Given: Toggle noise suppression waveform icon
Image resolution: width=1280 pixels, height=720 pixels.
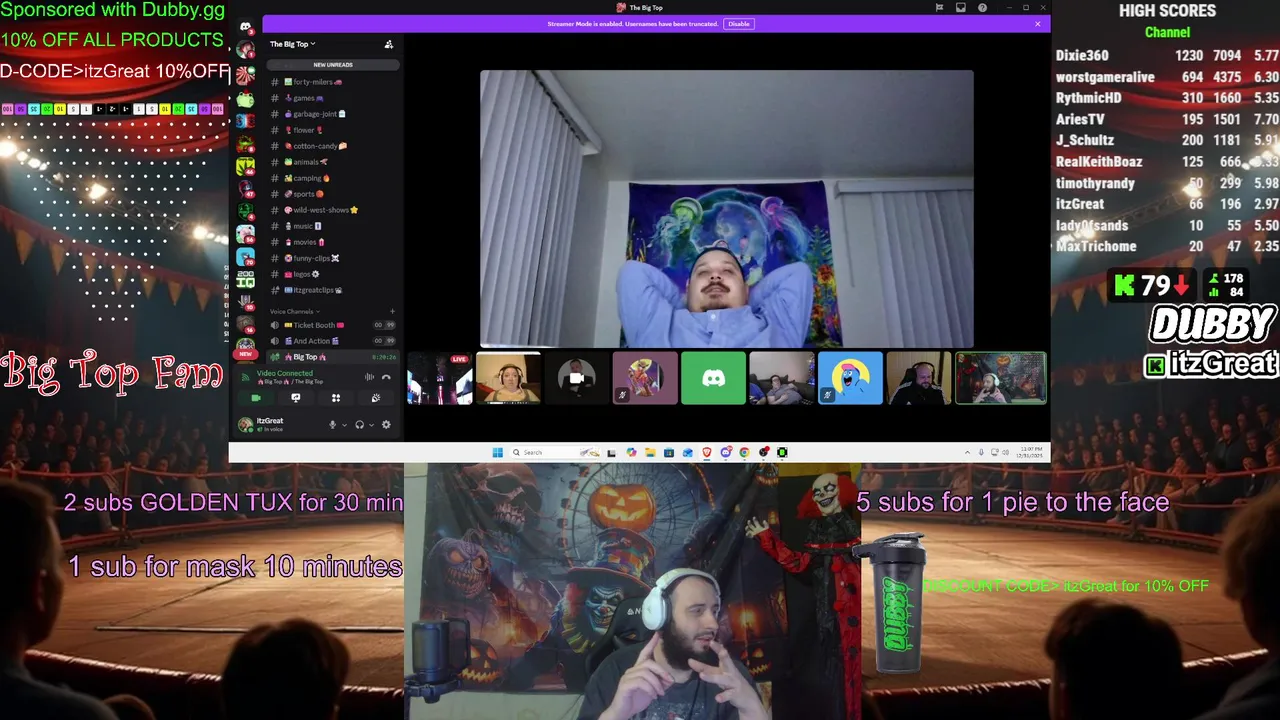Looking at the screenshot, I should tap(369, 377).
